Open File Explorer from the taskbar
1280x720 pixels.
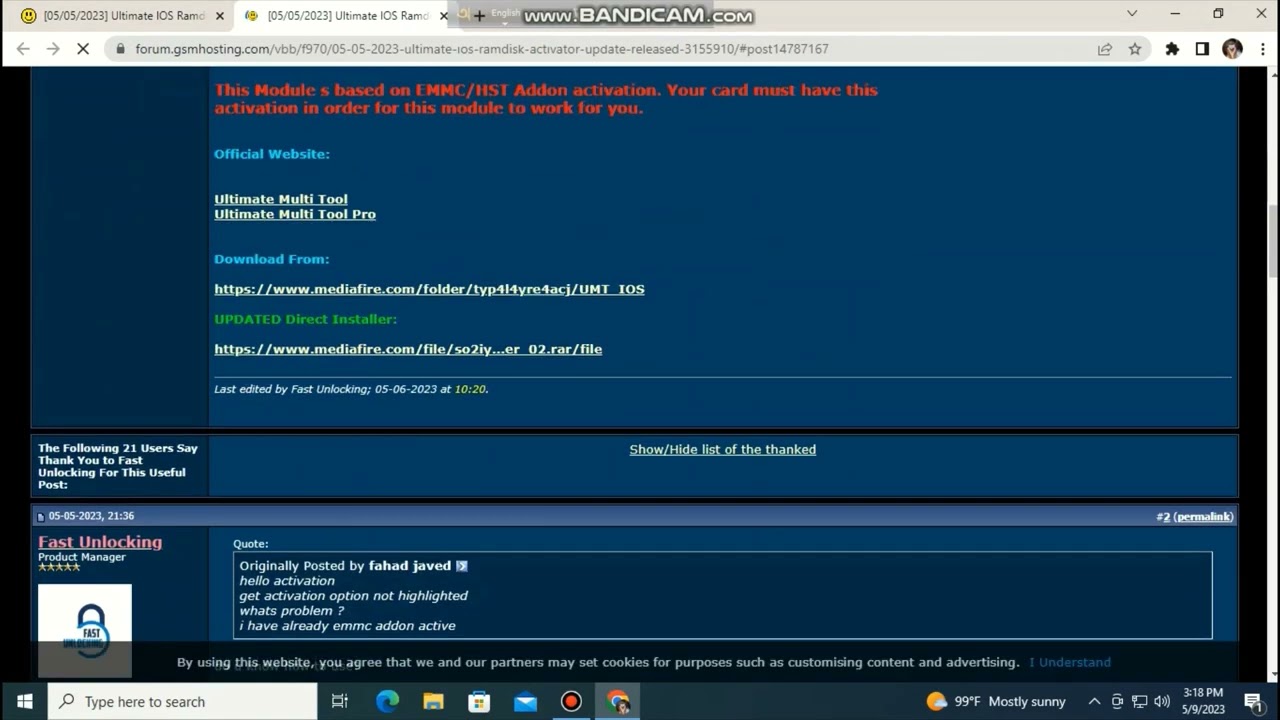(x=433, y=701)
